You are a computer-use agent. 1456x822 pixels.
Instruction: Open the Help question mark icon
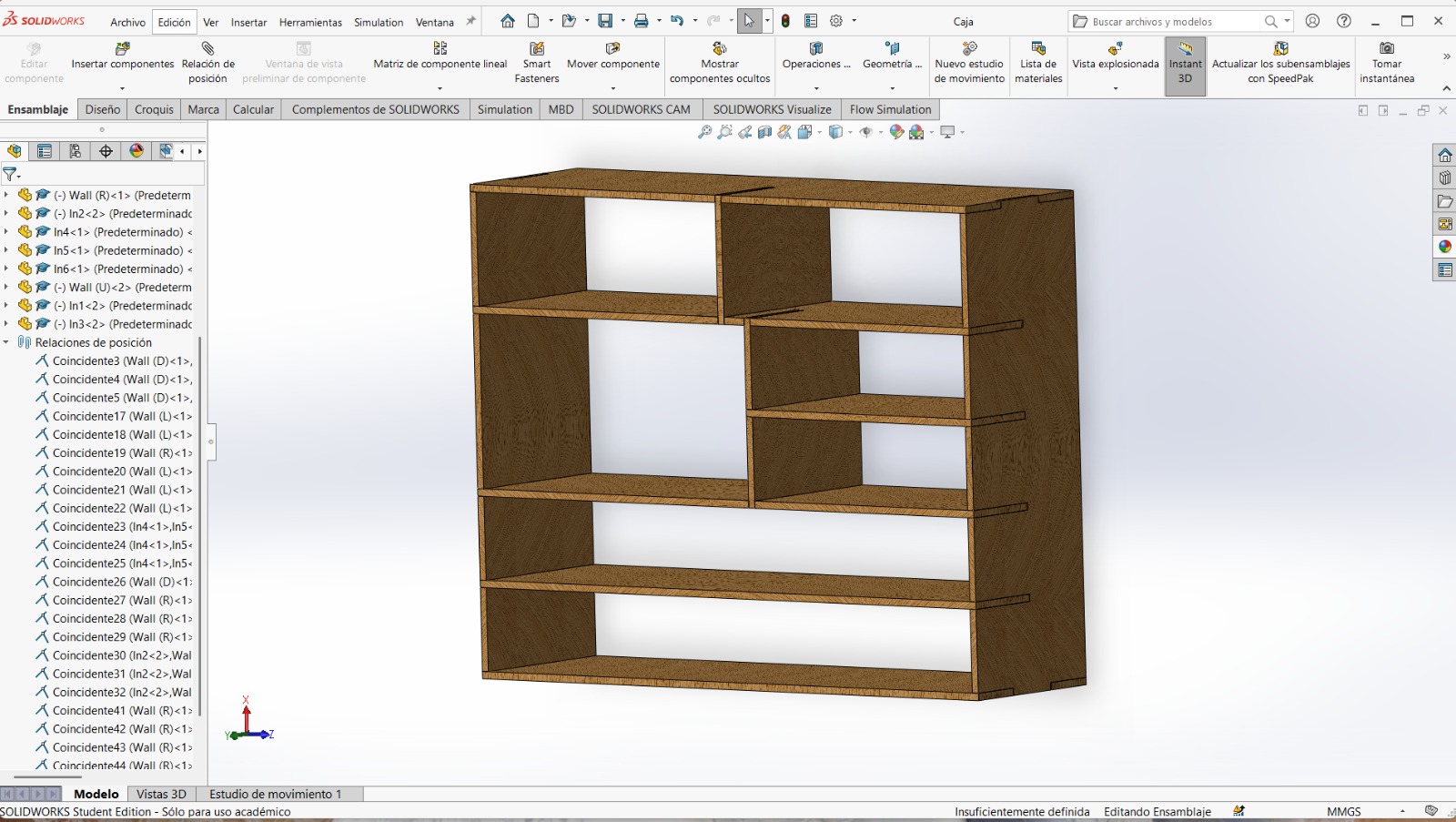(x=1344, y=21)
